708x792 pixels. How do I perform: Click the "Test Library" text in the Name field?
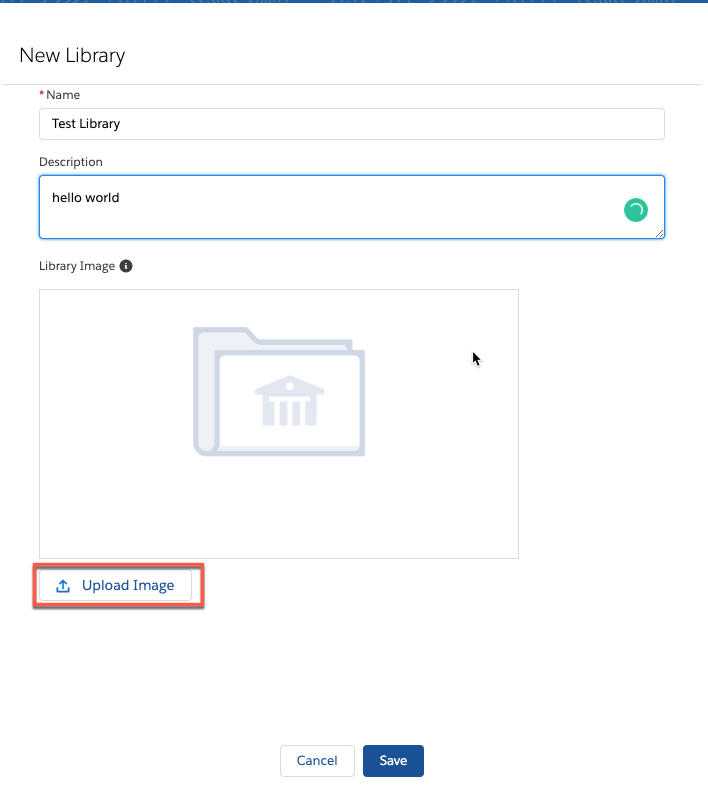(x=86, y=124)
